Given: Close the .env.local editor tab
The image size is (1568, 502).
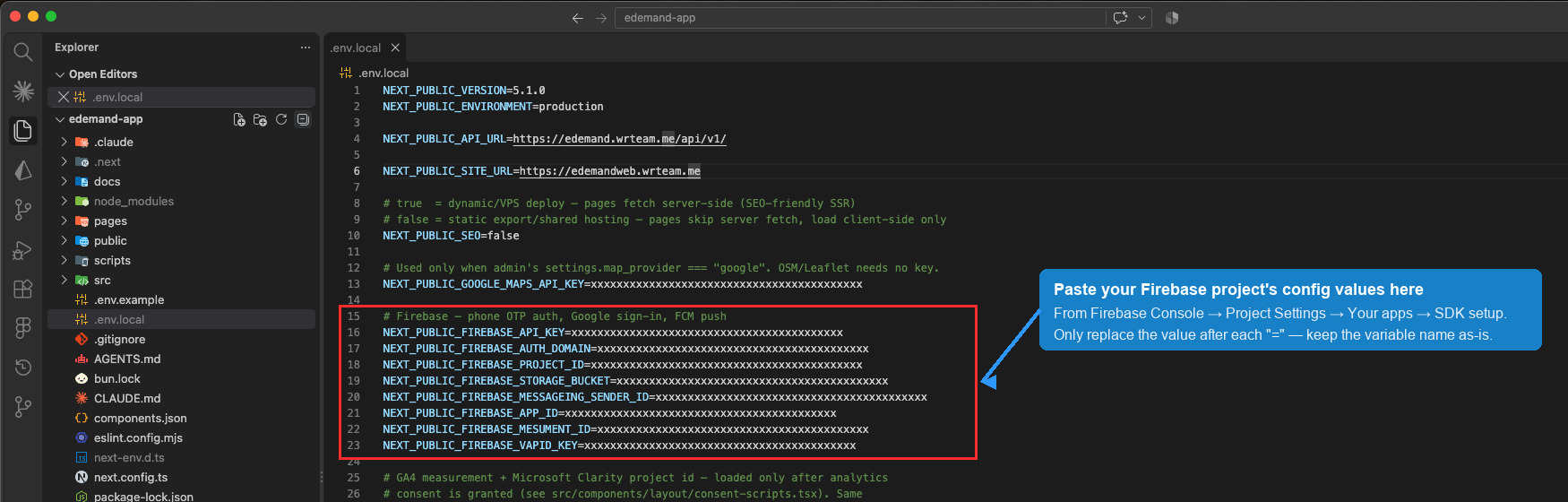Looking at the screenshot, I should [x=395, y=48].
